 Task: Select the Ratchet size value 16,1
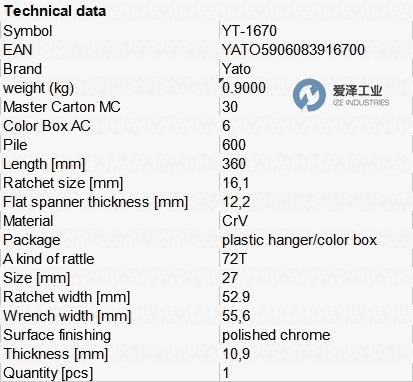[x=235, y=183]
